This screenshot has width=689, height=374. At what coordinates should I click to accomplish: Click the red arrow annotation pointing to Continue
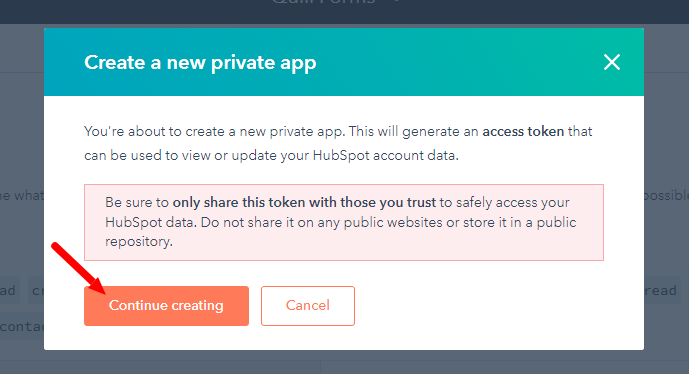[x=78, y=268]
